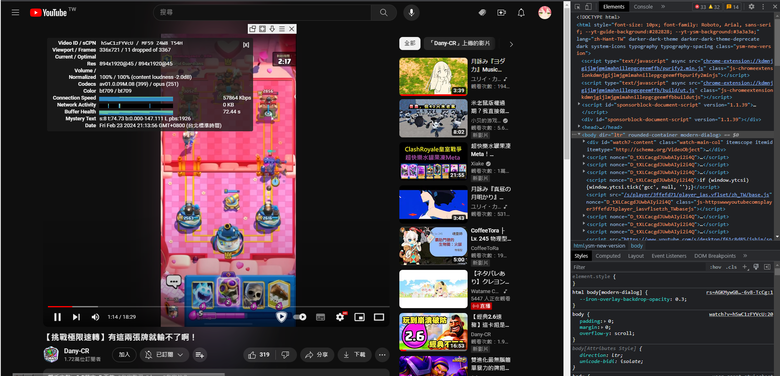Show next filter chips with arrow
The height and width of the screenshot is (376, 780).
tap(511, 44)
